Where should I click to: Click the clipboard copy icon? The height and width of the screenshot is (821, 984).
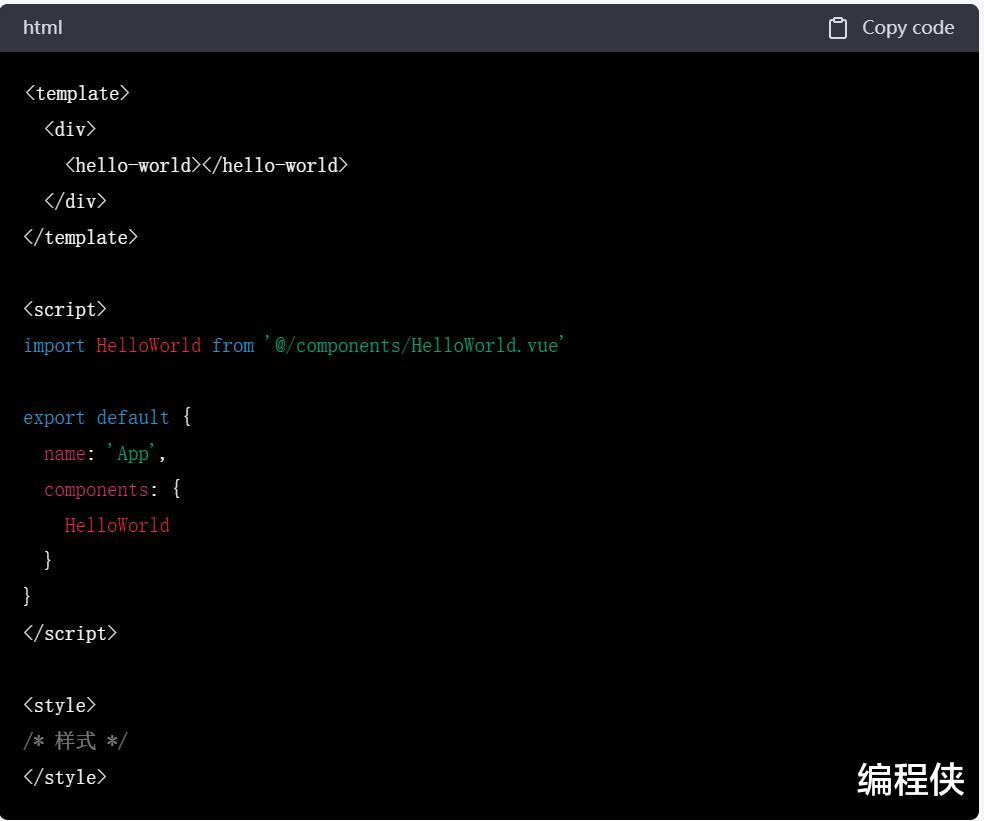pos(837,28)
